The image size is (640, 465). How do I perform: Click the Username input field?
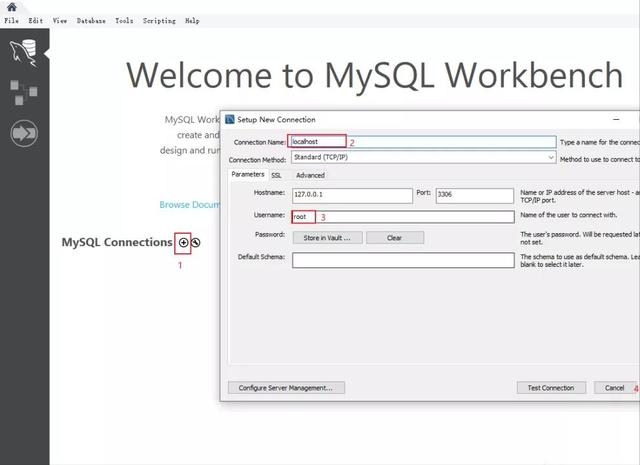coord(403,217)
